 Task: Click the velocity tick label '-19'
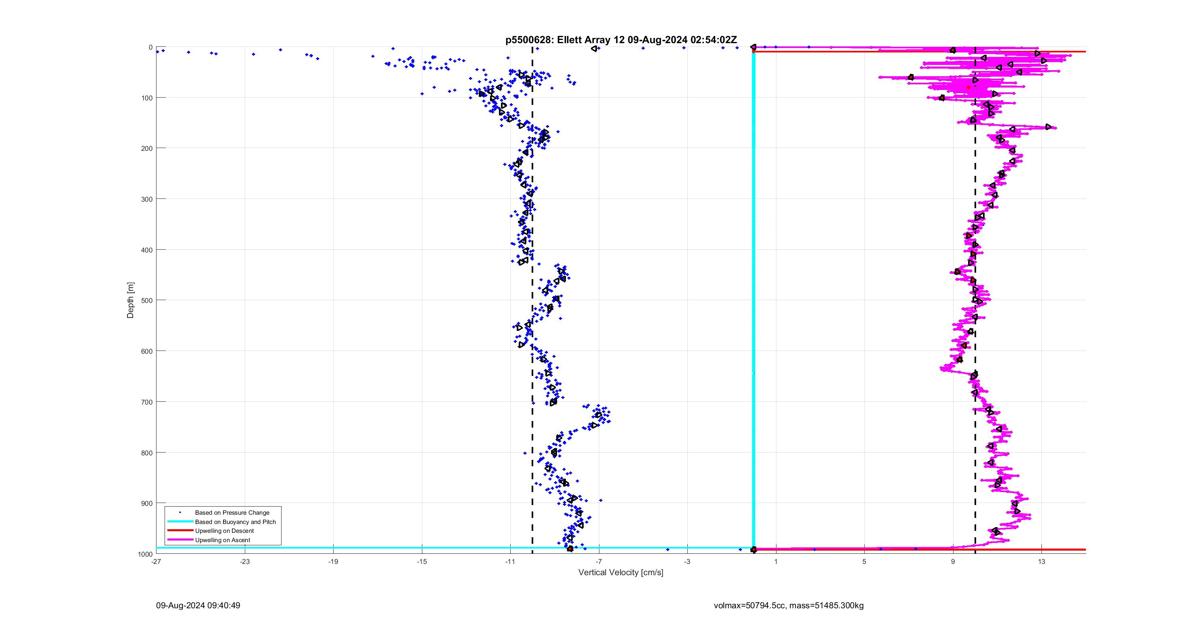coord(334,562)
